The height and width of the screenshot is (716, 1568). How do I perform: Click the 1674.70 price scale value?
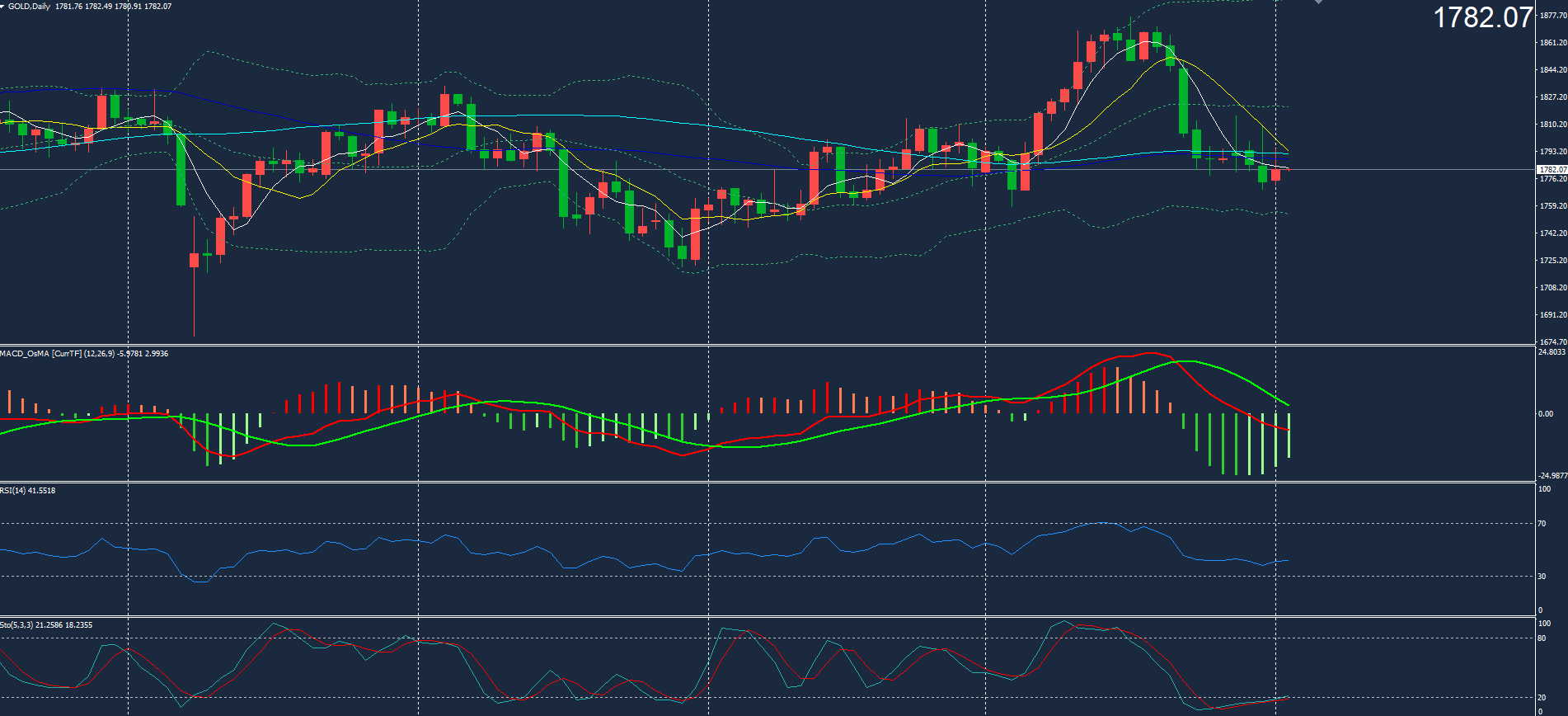[x=1553, y=341]
